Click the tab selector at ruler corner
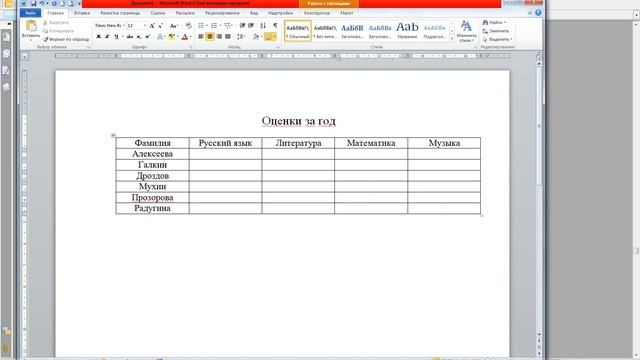The height and width of the screenshot is (360, 640). tap(24, 56)
